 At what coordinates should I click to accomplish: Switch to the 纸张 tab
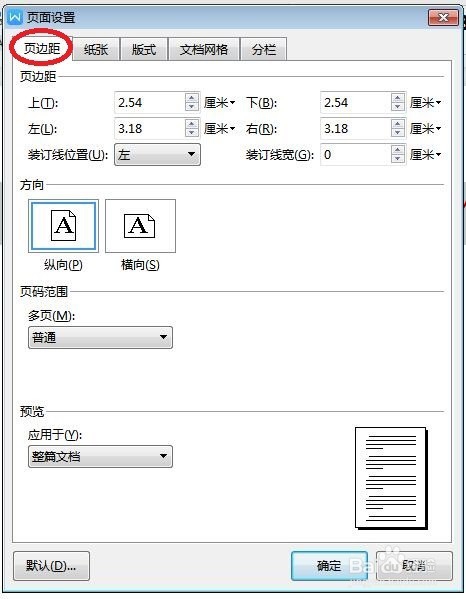(x=96, y=49)
